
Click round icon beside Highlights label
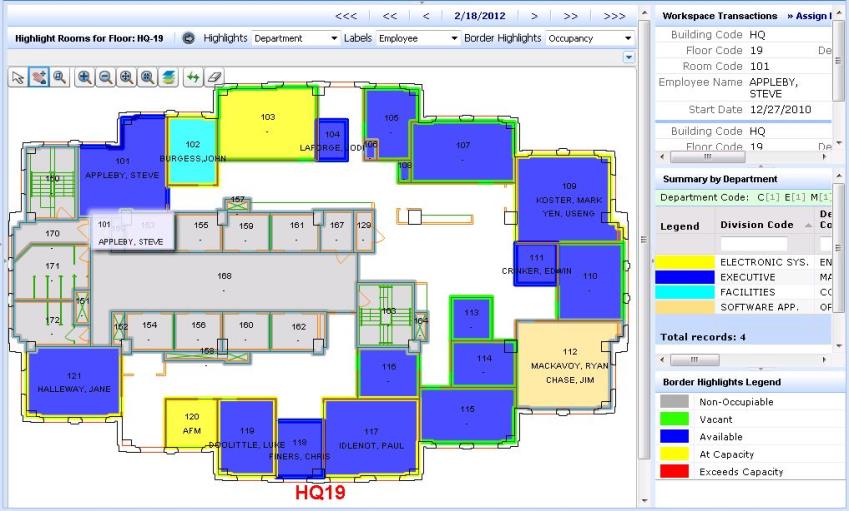(x=190, y=38)
